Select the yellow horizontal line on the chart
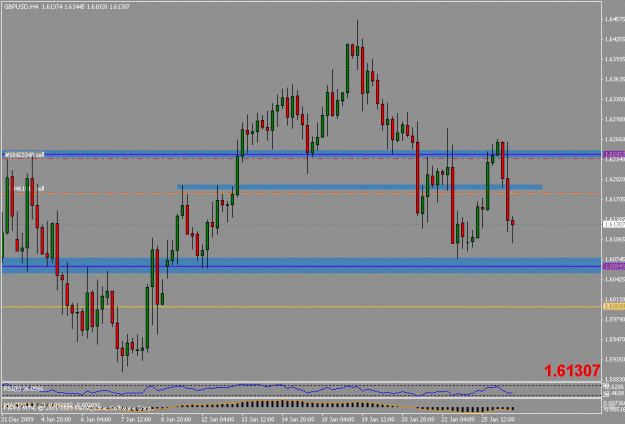625x424 pixels. tap(301, 307)
